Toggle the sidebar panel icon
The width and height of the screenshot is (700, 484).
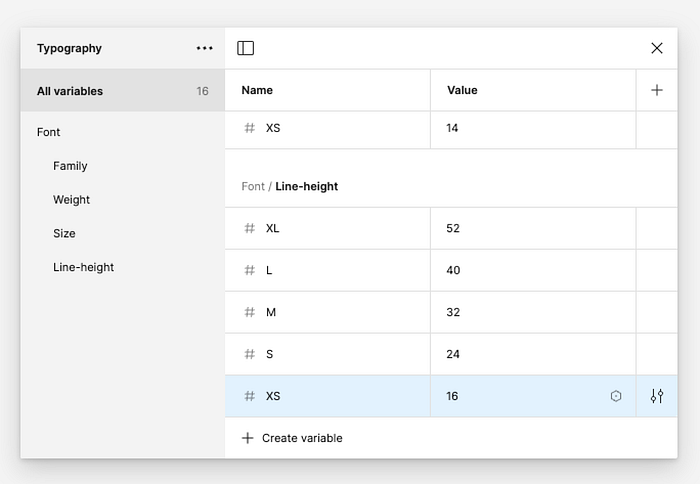(x=245, y=48)
